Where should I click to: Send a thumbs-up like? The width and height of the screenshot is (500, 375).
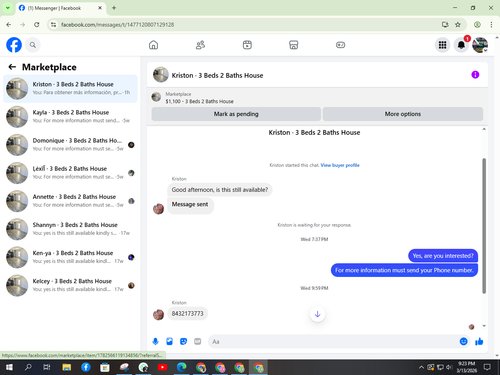[479, 341]
